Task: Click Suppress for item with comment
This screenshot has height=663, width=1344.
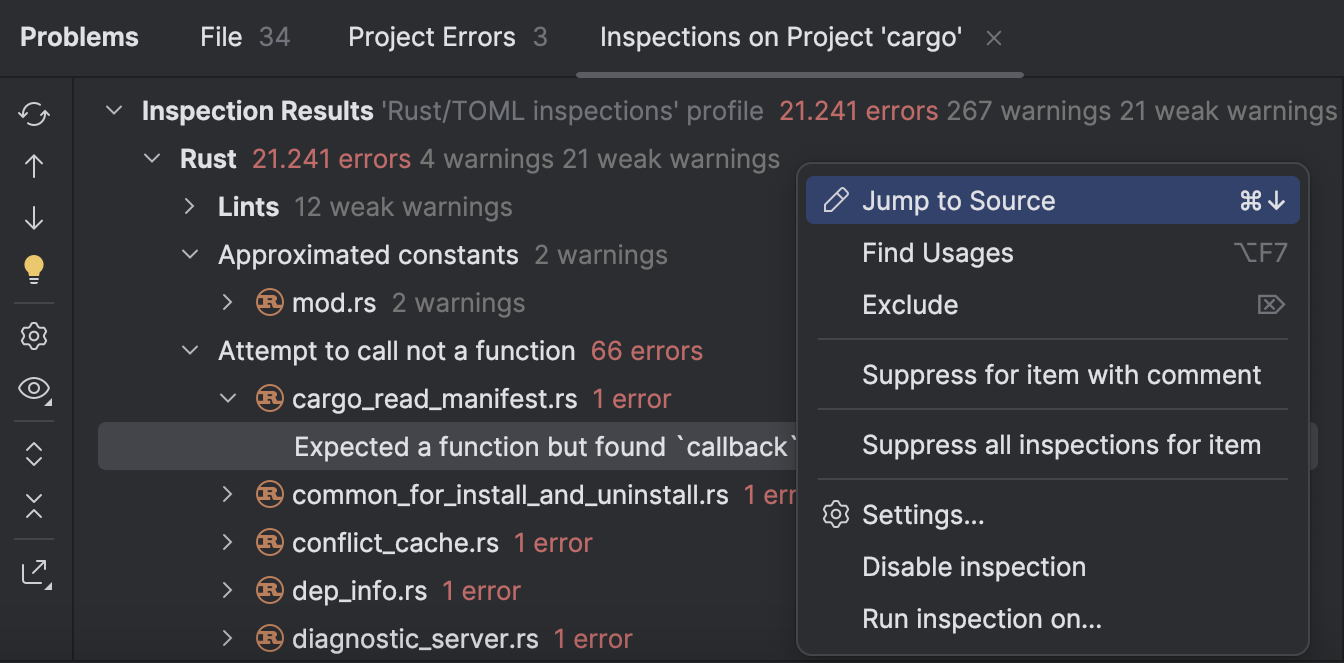Action: (1061, 374)
